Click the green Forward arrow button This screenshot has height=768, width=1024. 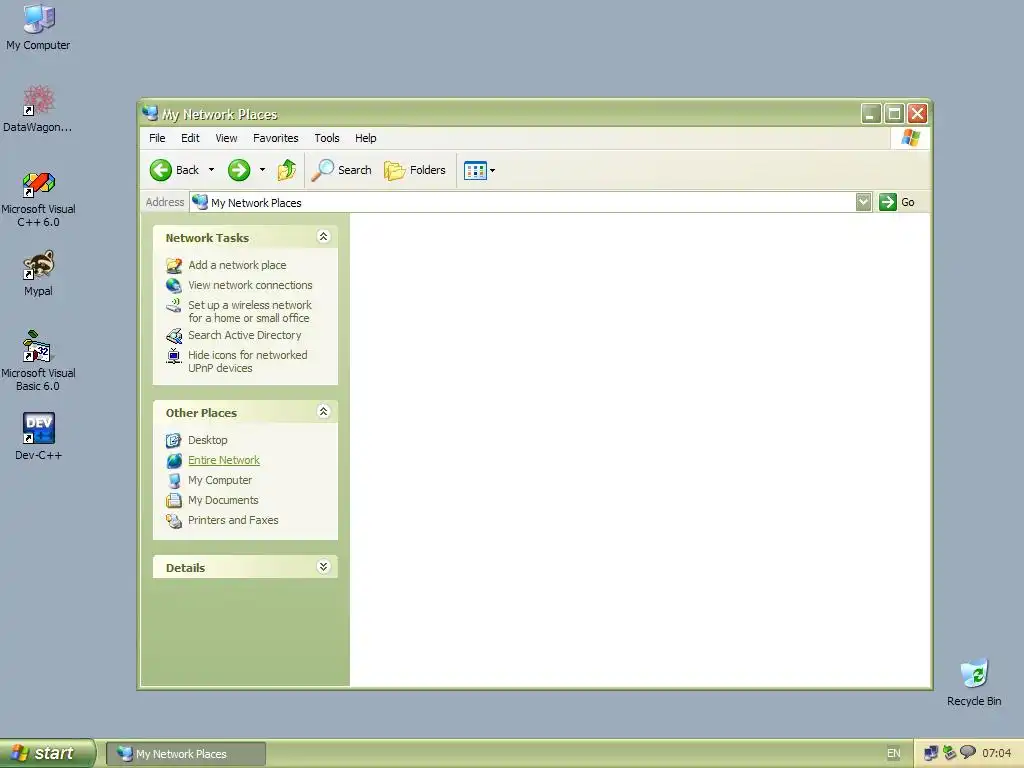(239, 170)
